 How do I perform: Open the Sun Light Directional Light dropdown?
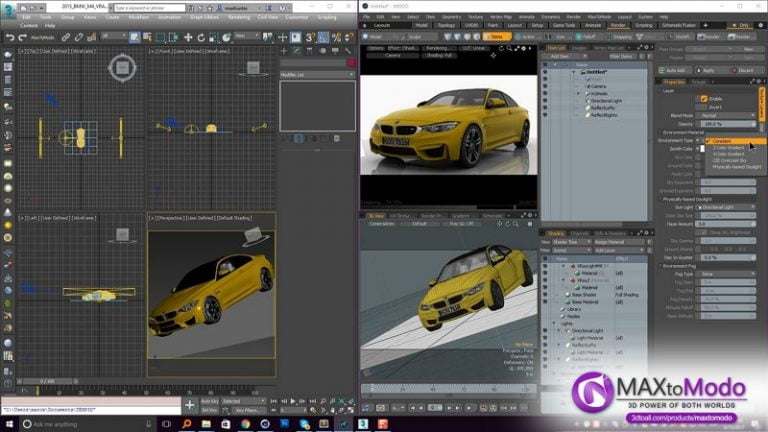pos(726,207)
